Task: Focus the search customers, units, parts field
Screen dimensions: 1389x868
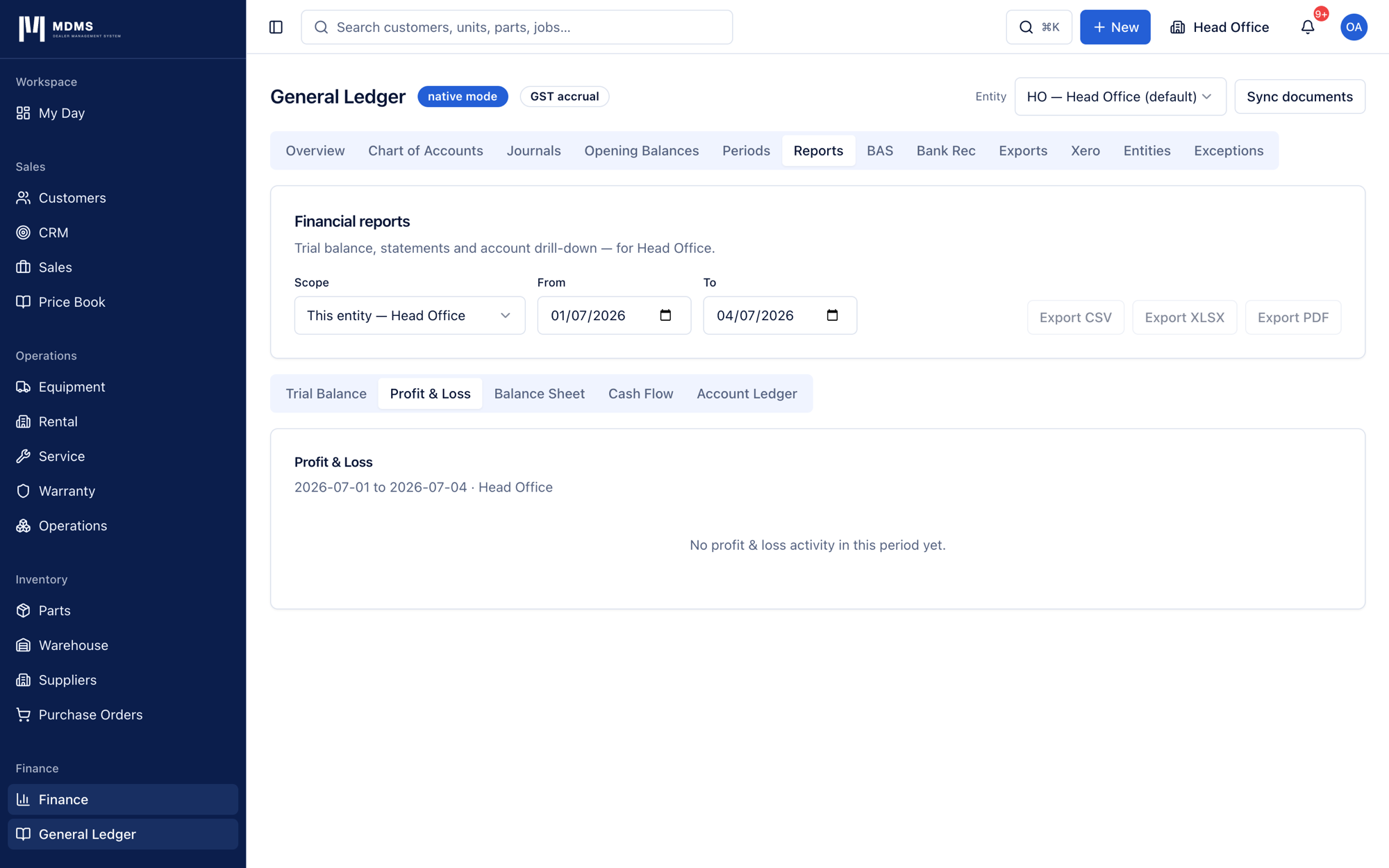Action: pyautogui.click(x=517, y=27)
